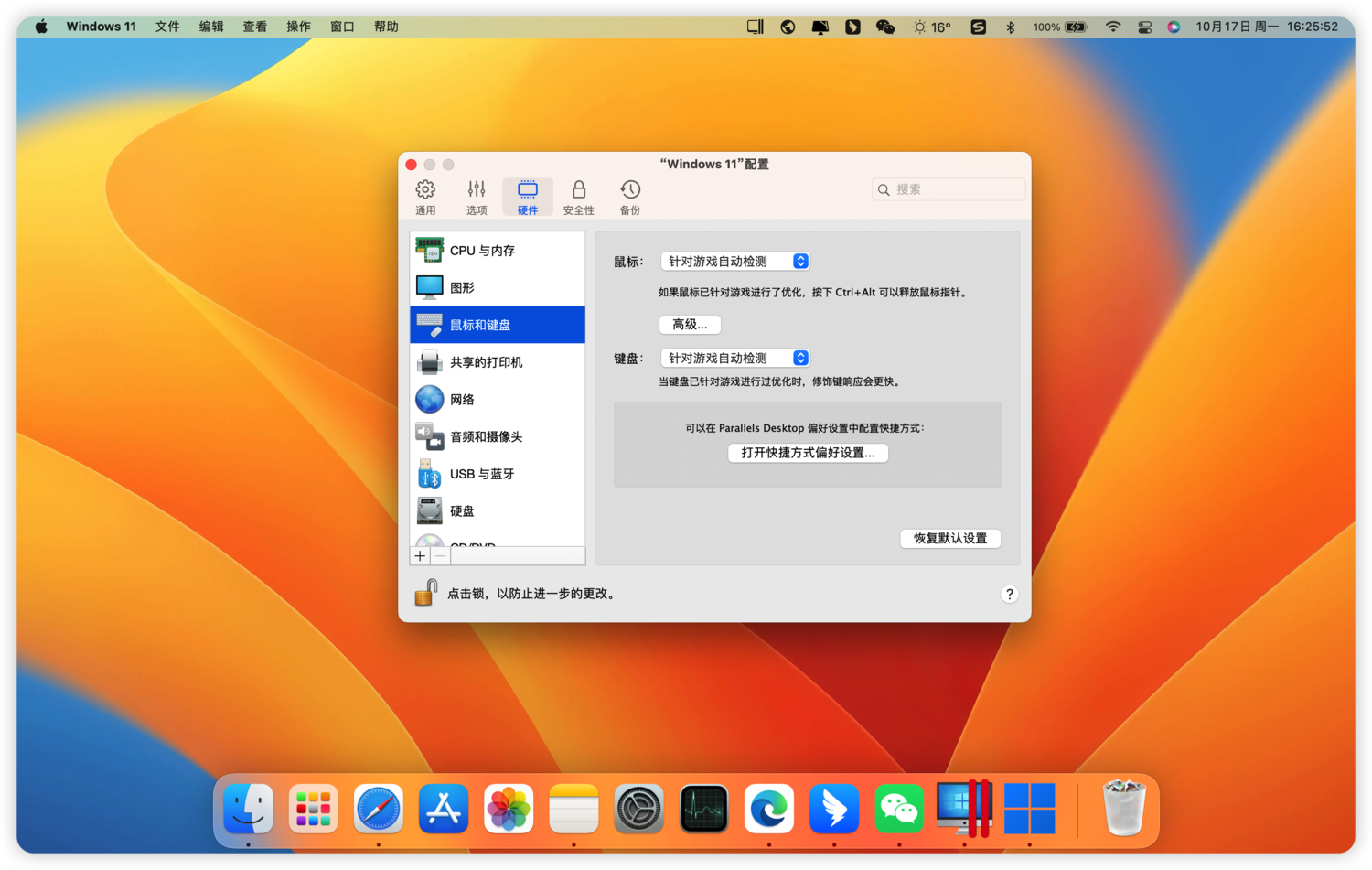Open the Windows 11 app menu
Viewport: 1372px width, 870px height.
[101, 27]
